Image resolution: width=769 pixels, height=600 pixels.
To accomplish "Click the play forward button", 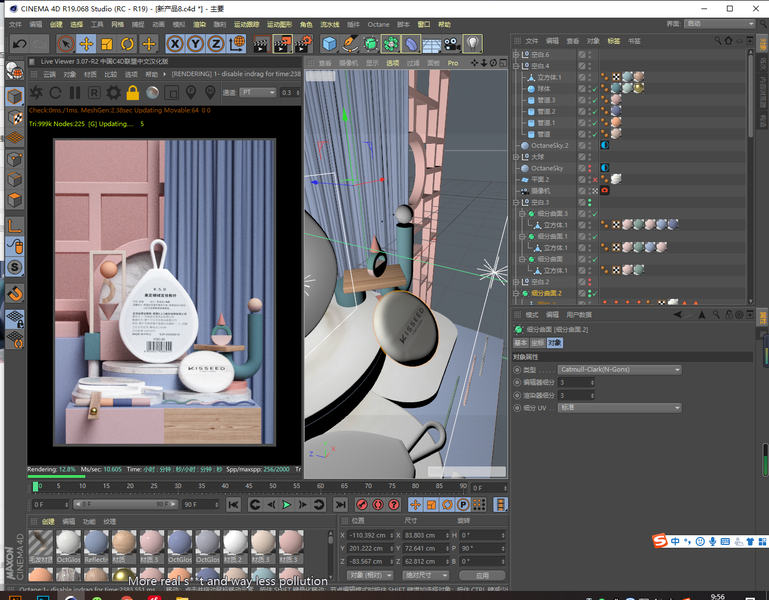I will point(287,504).
